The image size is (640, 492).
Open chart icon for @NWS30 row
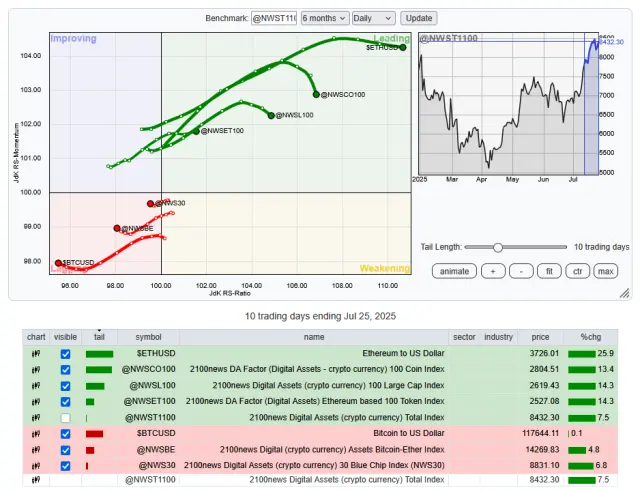pos(36,466)
